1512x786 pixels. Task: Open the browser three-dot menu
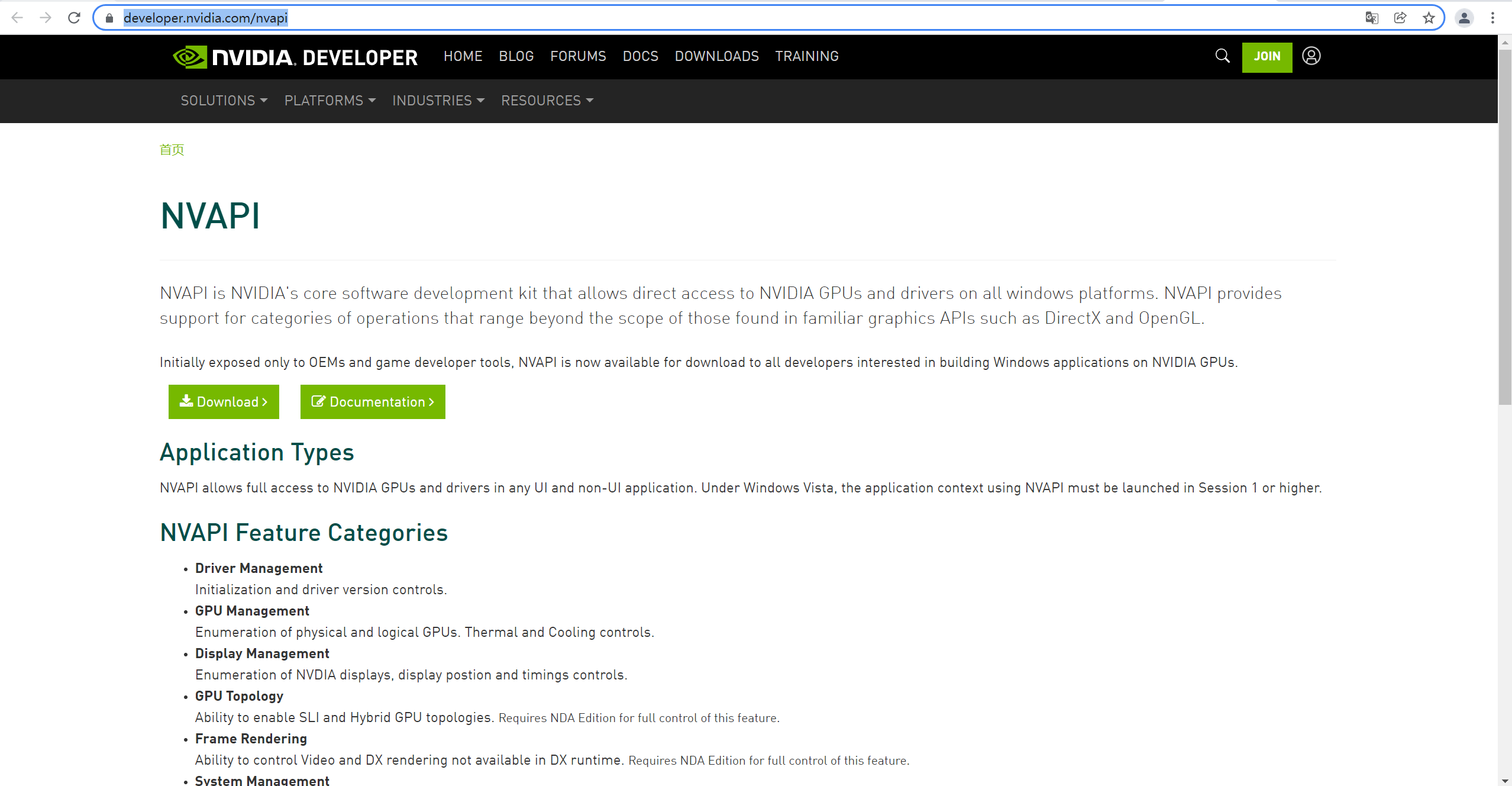click(1493, 17)
